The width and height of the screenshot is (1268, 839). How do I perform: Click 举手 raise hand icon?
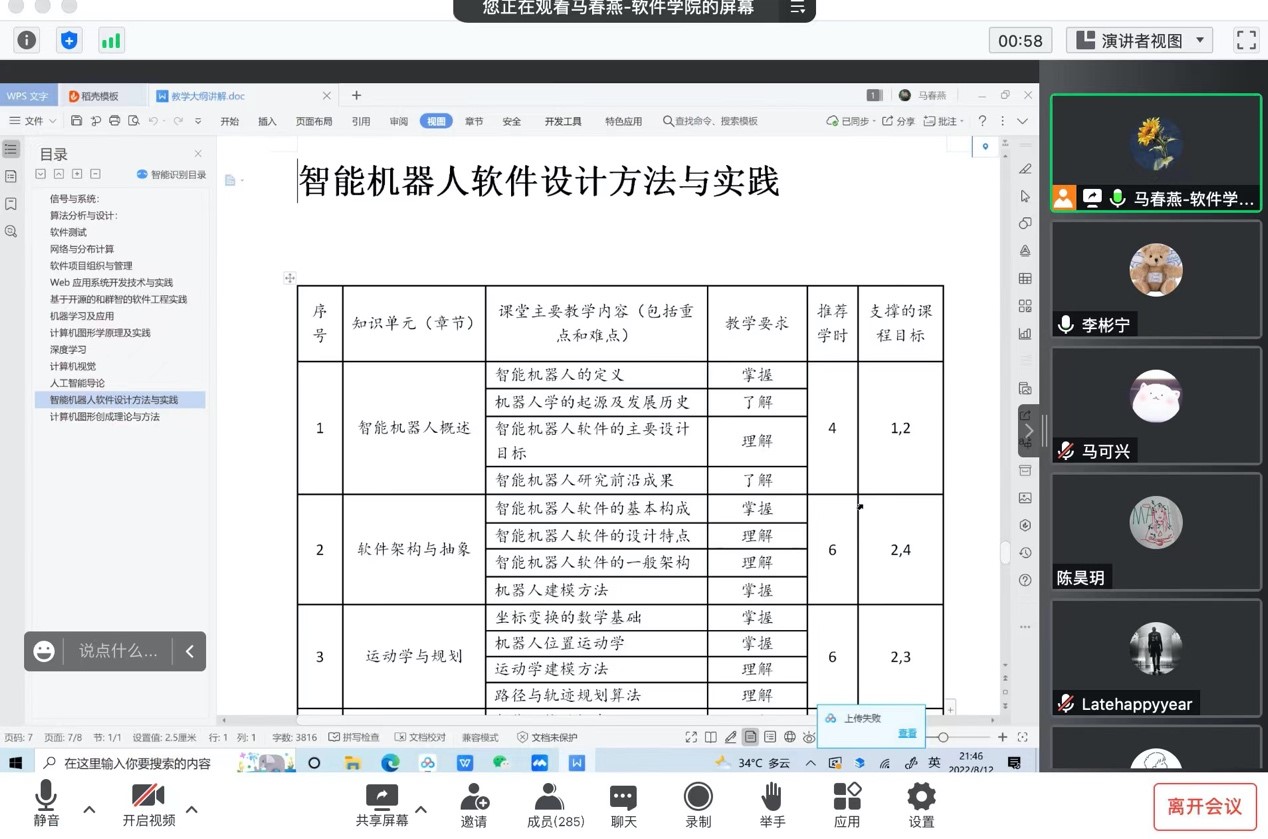click(772, 804)
